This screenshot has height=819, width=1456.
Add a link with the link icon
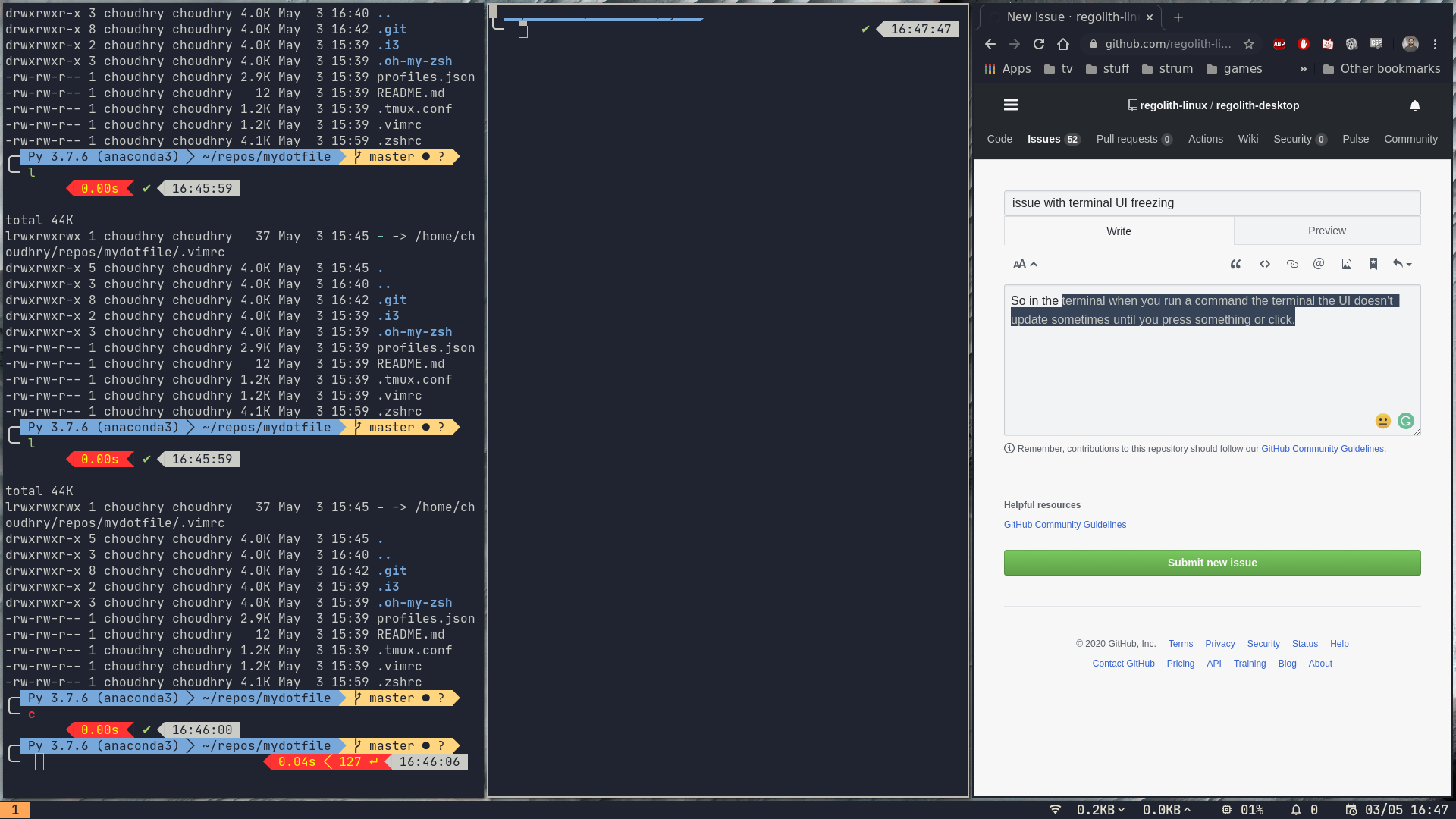(1293, 264)
